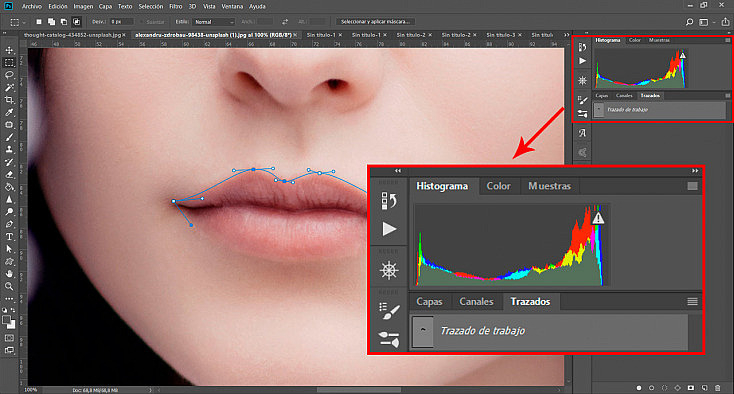Enable the Add to selection mode button
Viewport: 734px width, 394px height.
[51, 22]
